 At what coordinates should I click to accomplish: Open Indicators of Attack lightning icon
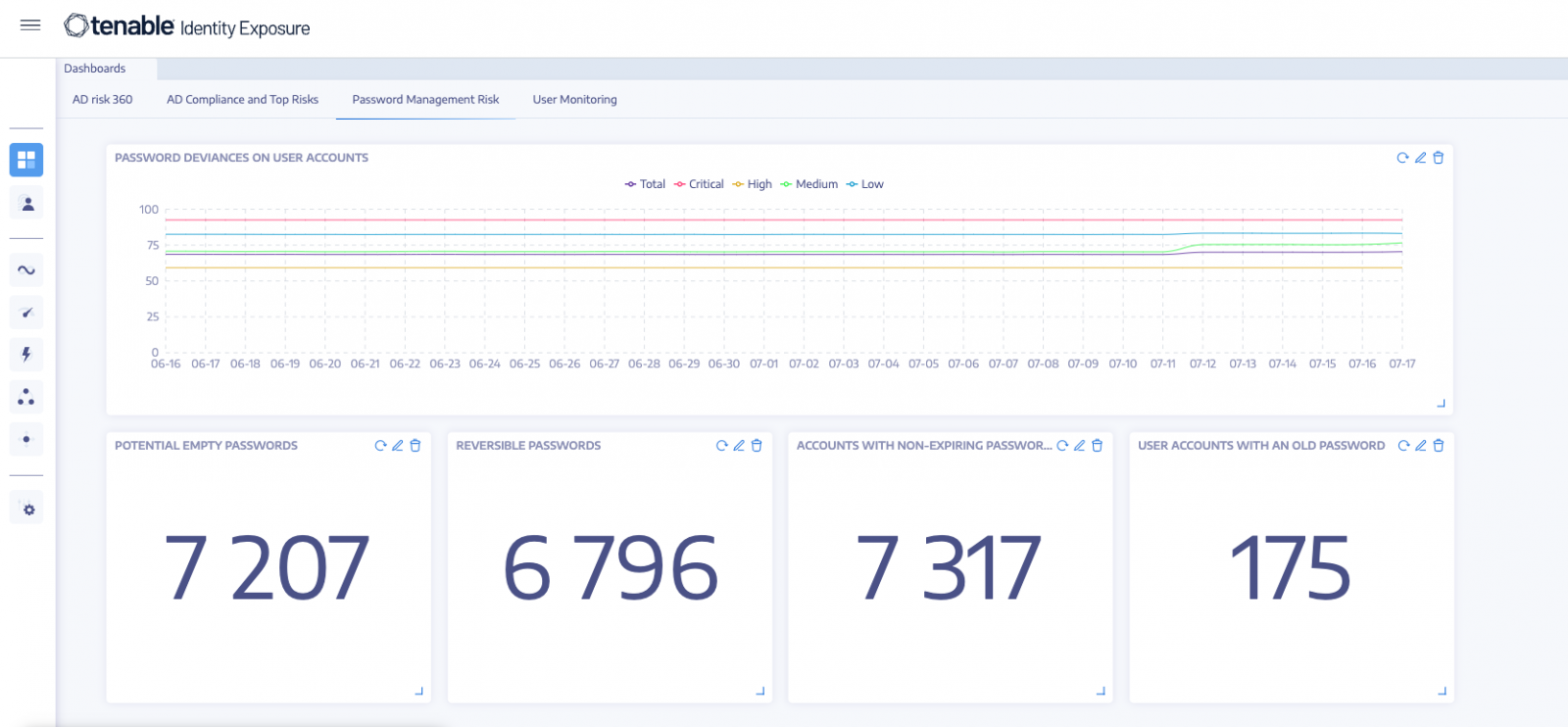pos(26,355)
